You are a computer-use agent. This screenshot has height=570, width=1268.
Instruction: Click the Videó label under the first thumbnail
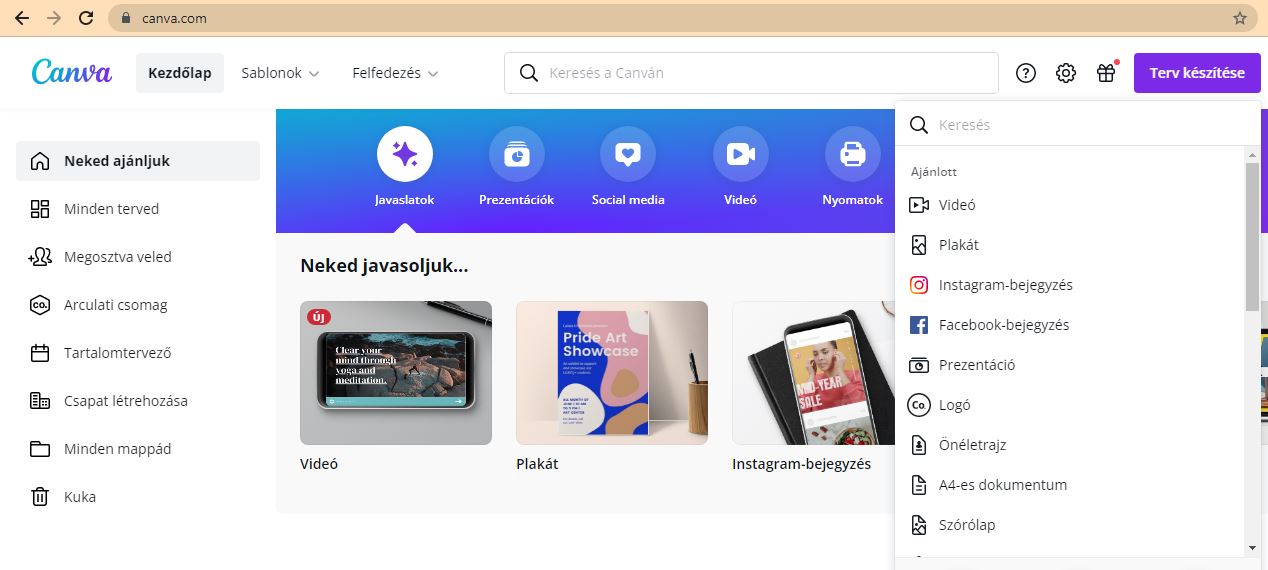[319, 464]
